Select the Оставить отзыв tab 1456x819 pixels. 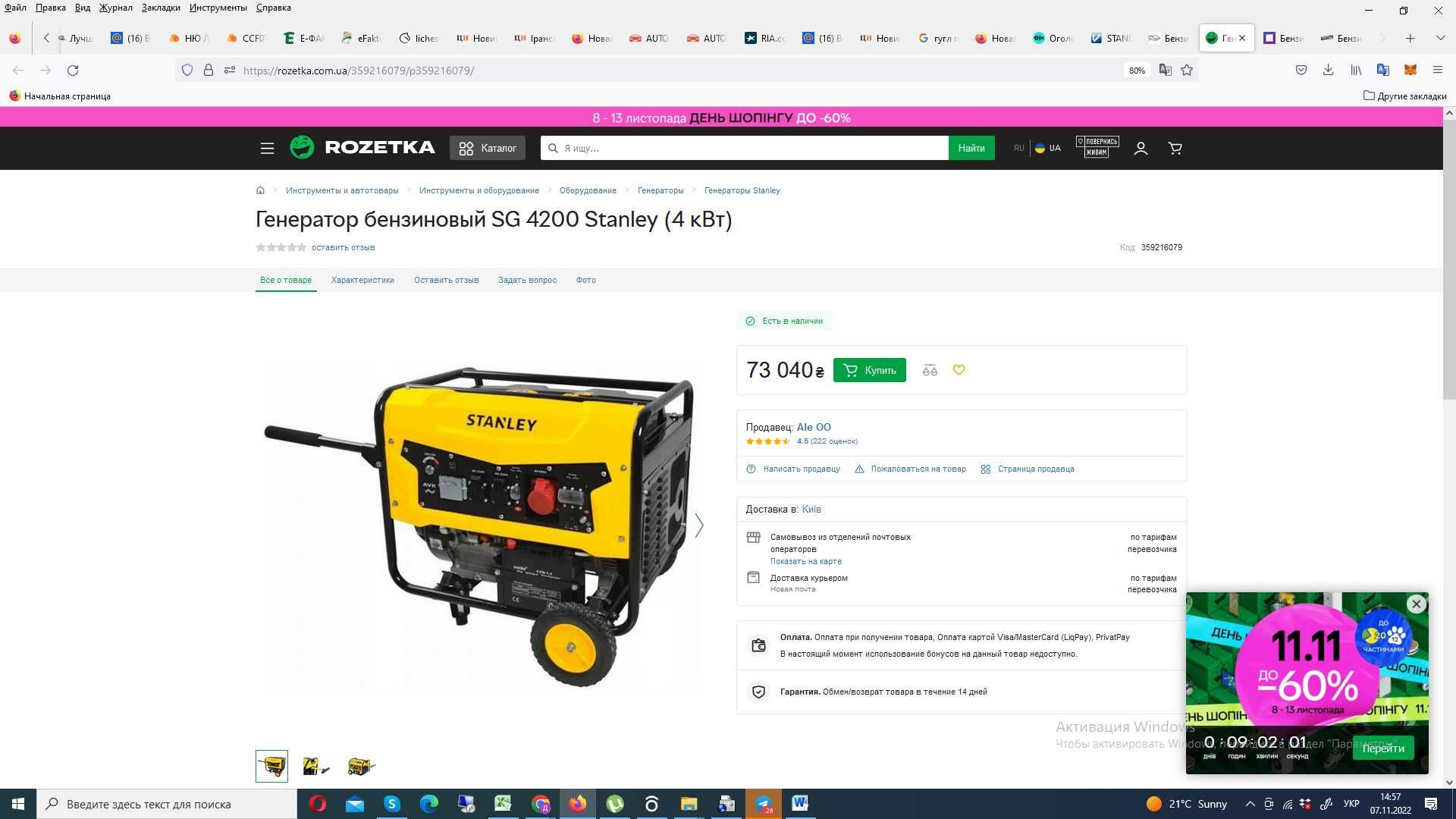[x=446, y=280]
